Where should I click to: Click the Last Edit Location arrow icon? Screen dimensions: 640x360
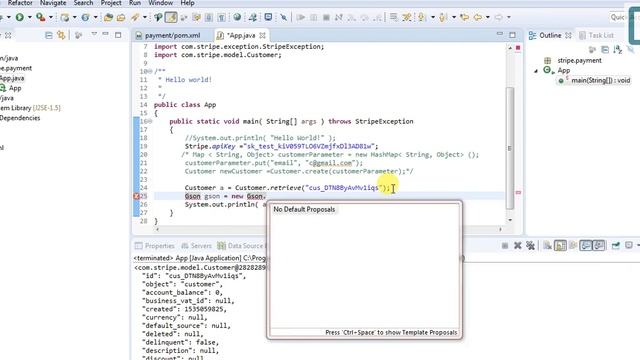click(464, 17)
